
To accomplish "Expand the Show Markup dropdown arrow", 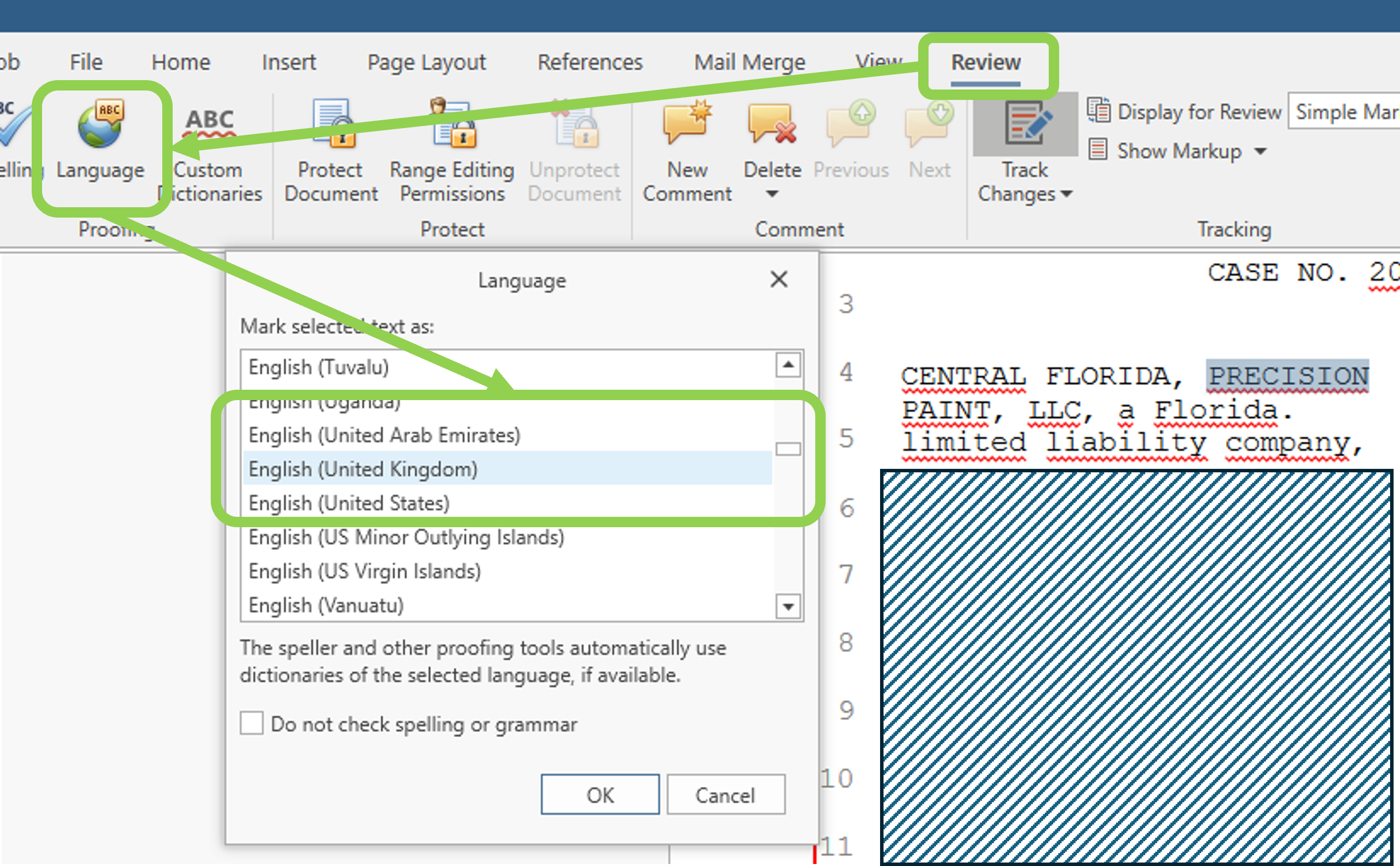I will tap(1260, 151).
